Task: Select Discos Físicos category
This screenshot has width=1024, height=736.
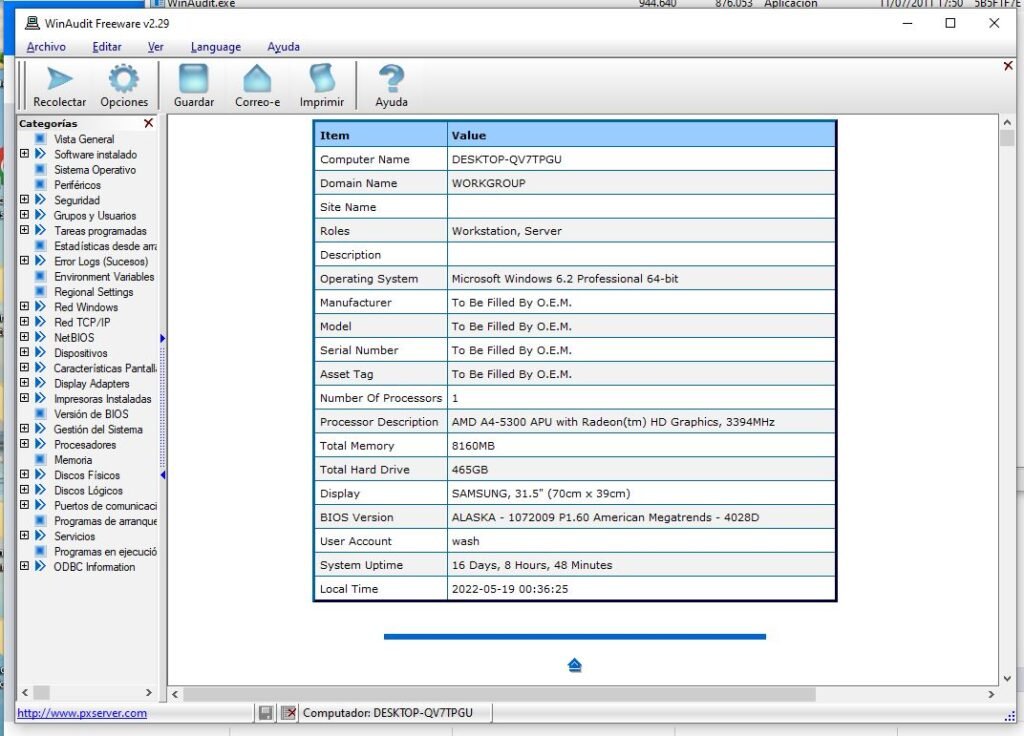Action: tap(87, 475)
